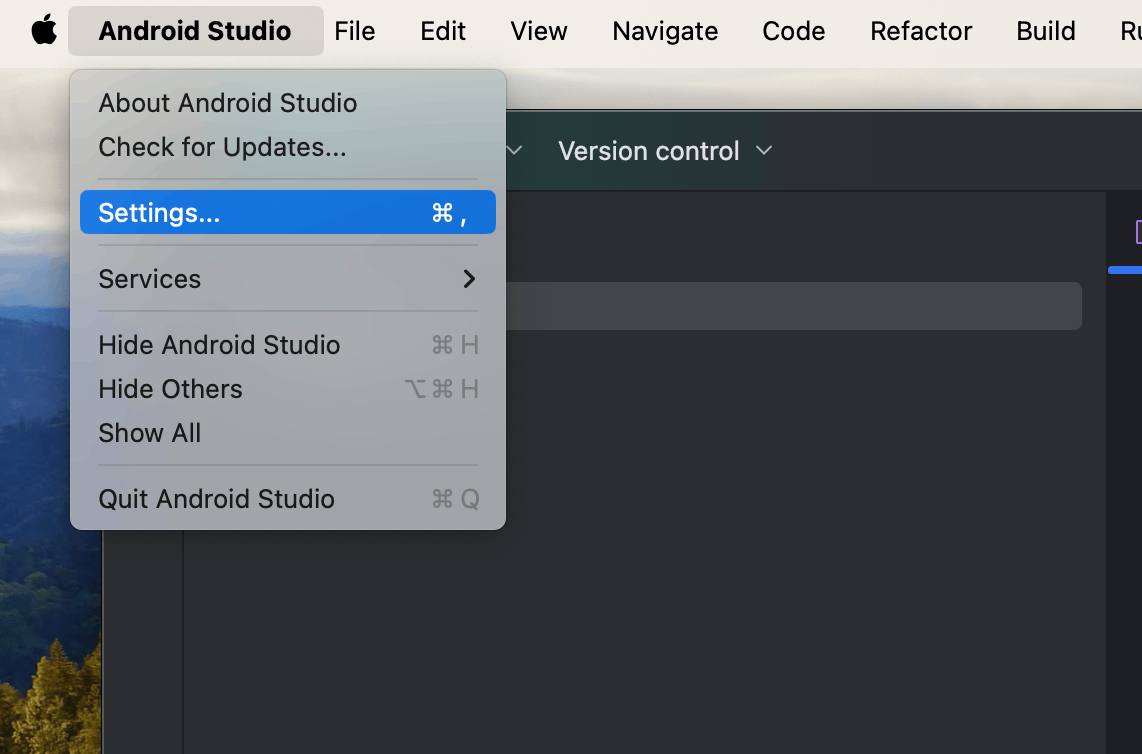Open the Build menu

point(1046,31)
